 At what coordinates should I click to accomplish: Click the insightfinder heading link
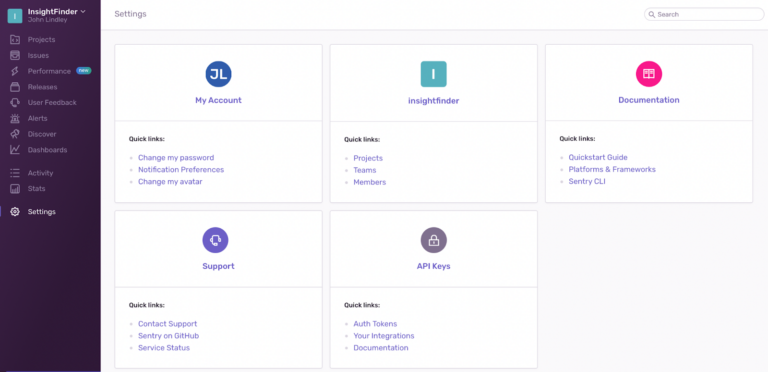click(x=433, y=101)
